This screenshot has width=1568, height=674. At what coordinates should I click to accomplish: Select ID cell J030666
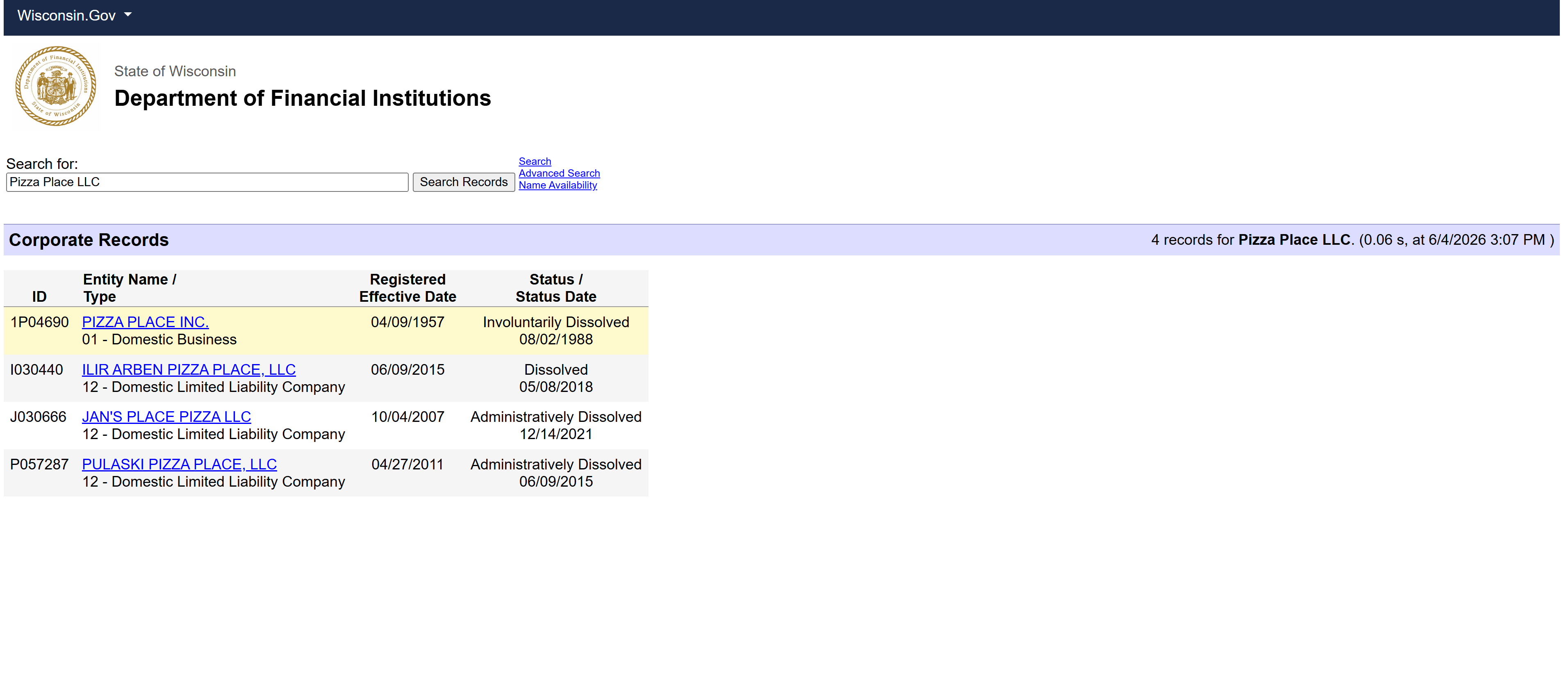pos(38,417)
